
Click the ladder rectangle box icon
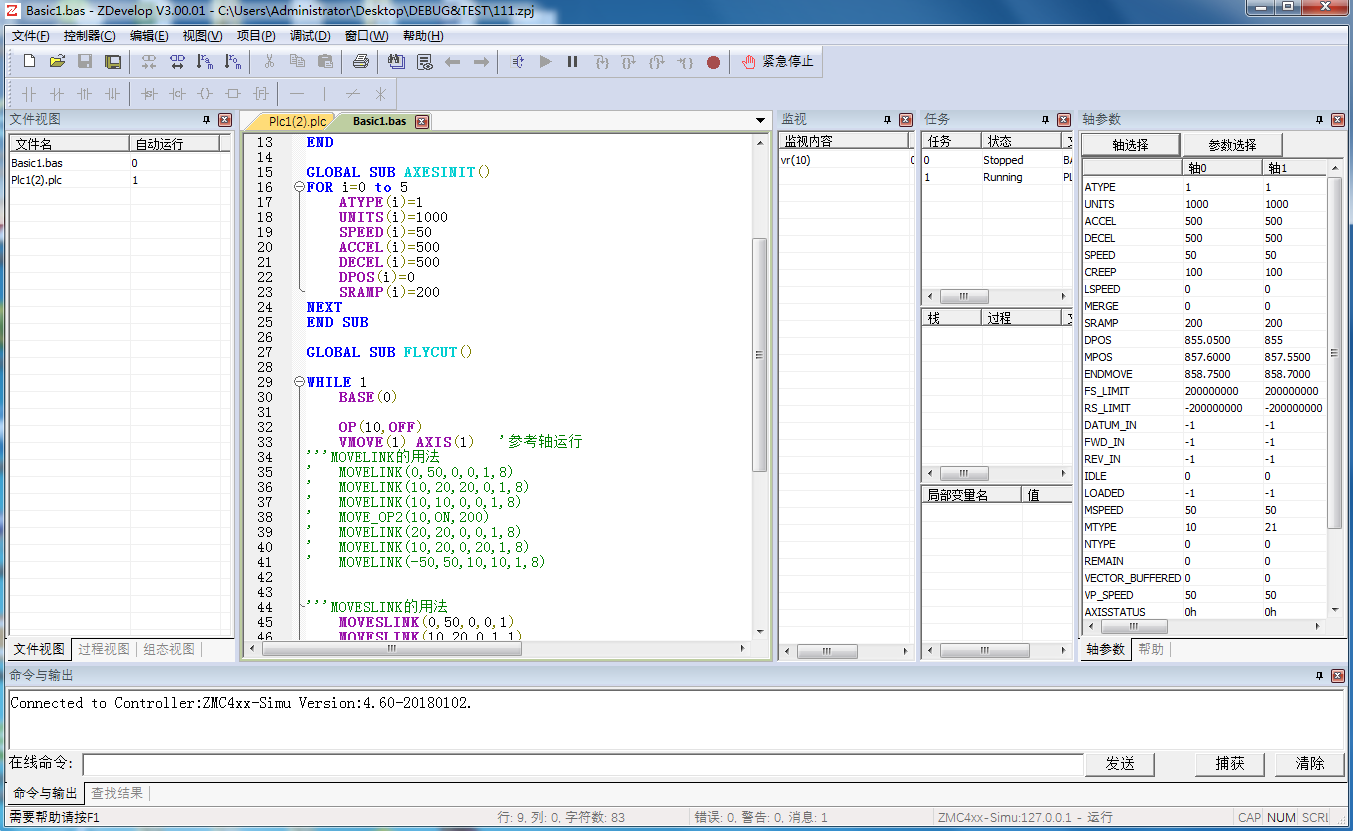coord(233,94)
